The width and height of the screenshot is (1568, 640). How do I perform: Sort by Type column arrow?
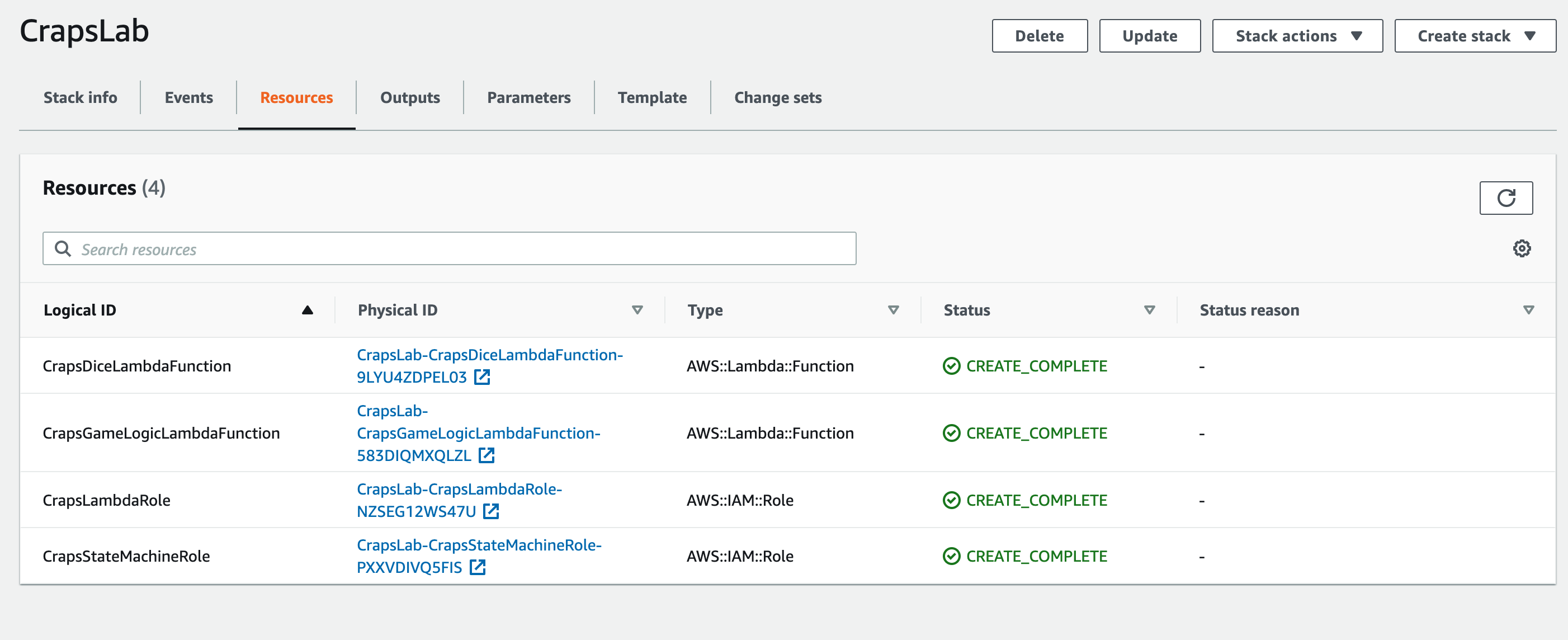[894, 310]
